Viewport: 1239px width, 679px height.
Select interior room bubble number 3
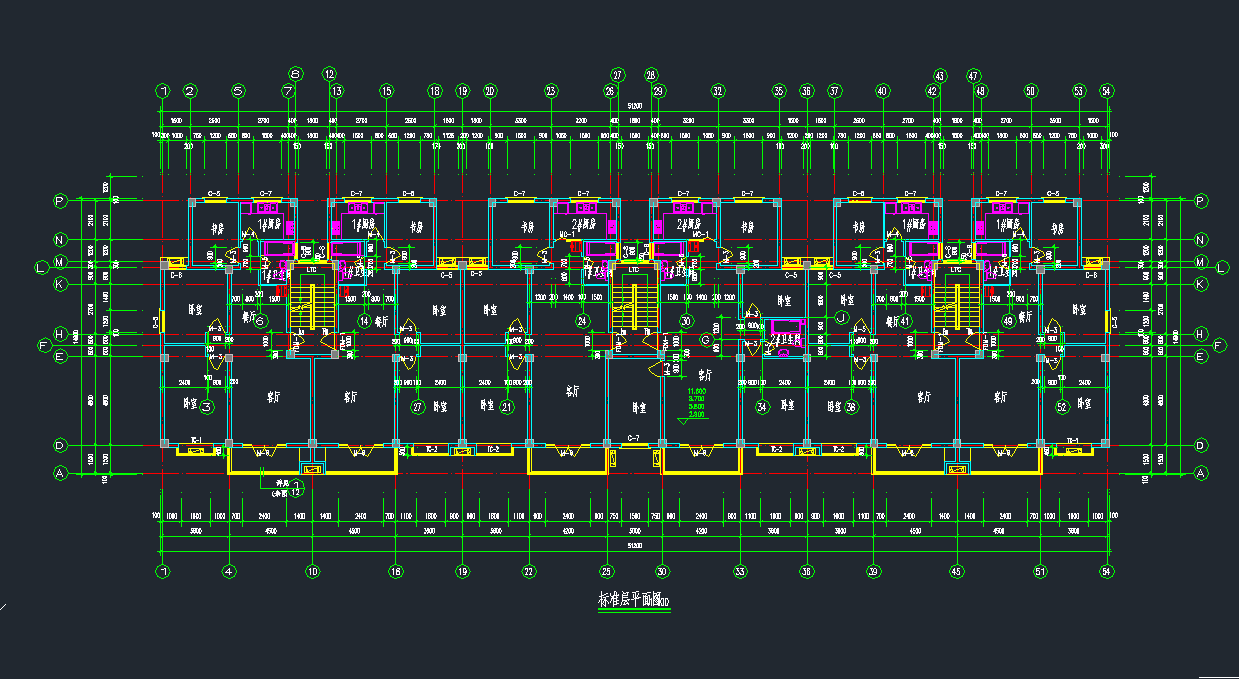click(206, 407)
